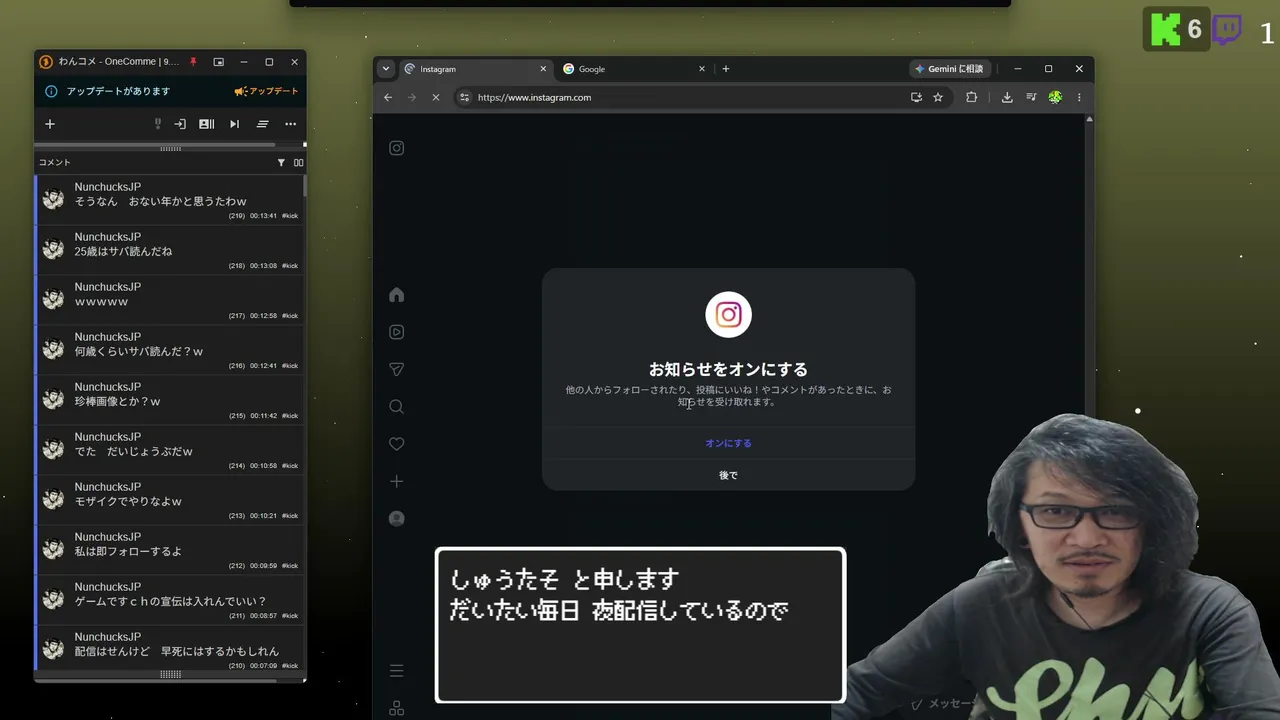
Task: Toggle the always-on-top pin in OneComme
Action: (193, 62)
